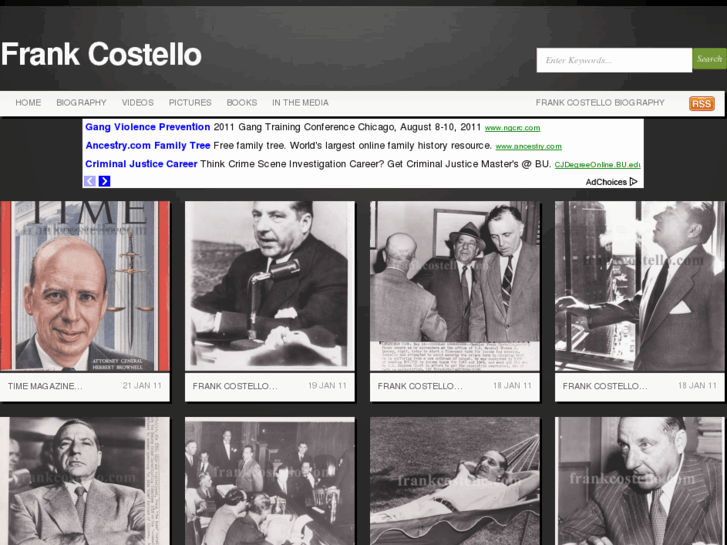Open thumbnail of Costello in hat with men

coord(455,286)
